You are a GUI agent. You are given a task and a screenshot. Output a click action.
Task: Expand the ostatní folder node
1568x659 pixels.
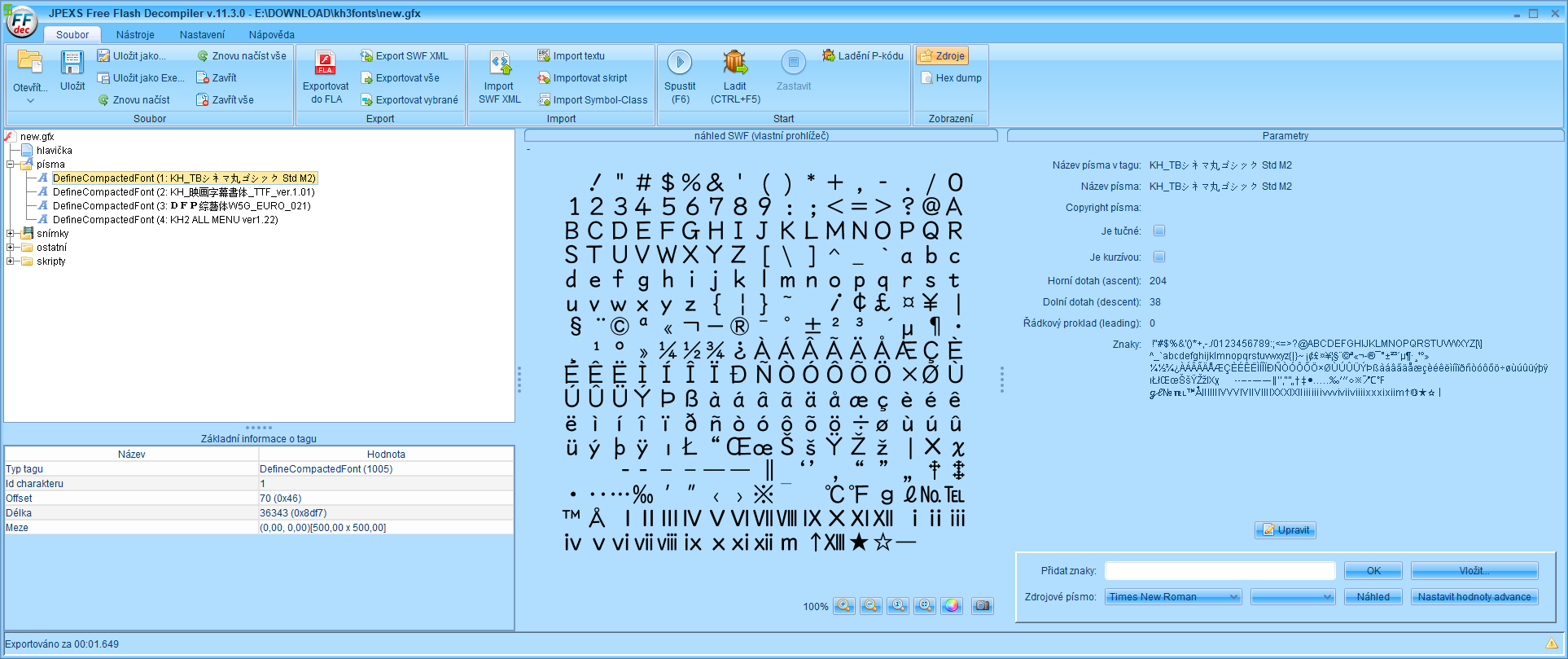point(11,248)
